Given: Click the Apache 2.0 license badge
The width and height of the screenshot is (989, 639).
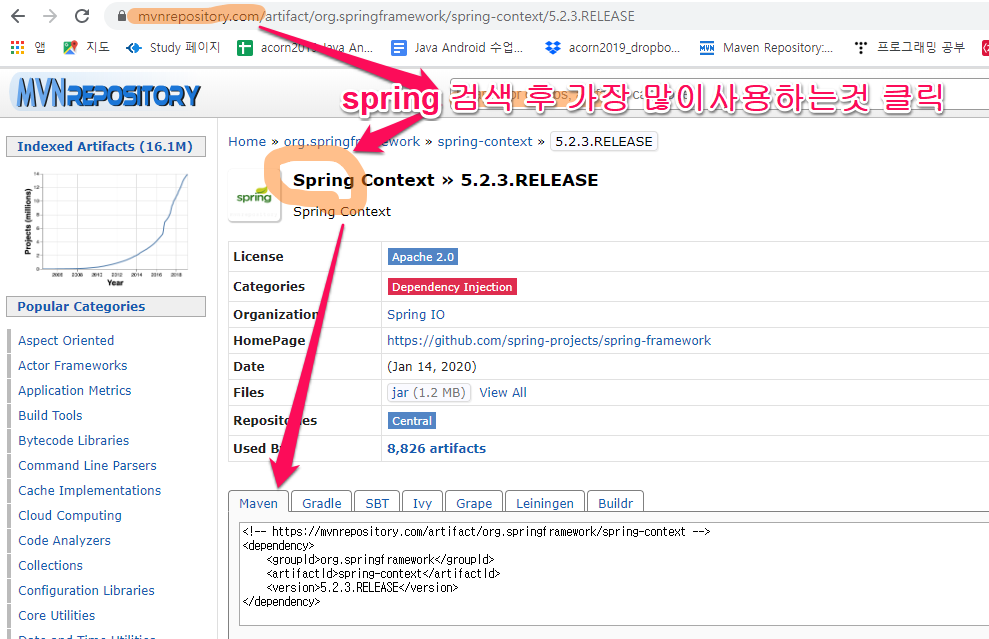Looking at the screenshot, I should point(423,257).
